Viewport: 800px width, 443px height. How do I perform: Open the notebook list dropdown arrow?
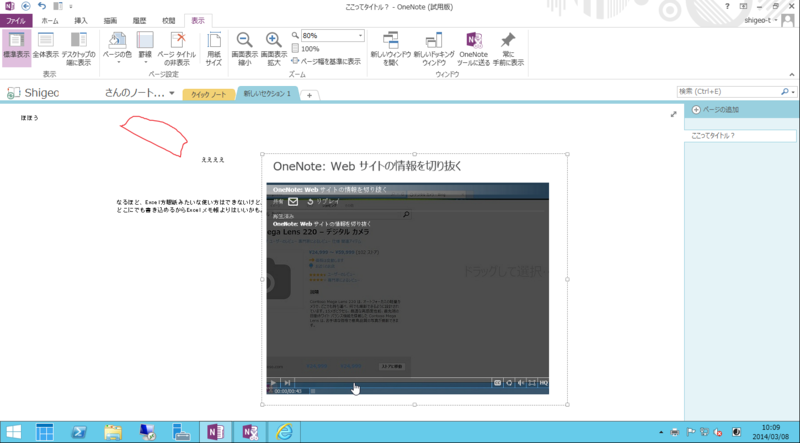click(171, 93)
